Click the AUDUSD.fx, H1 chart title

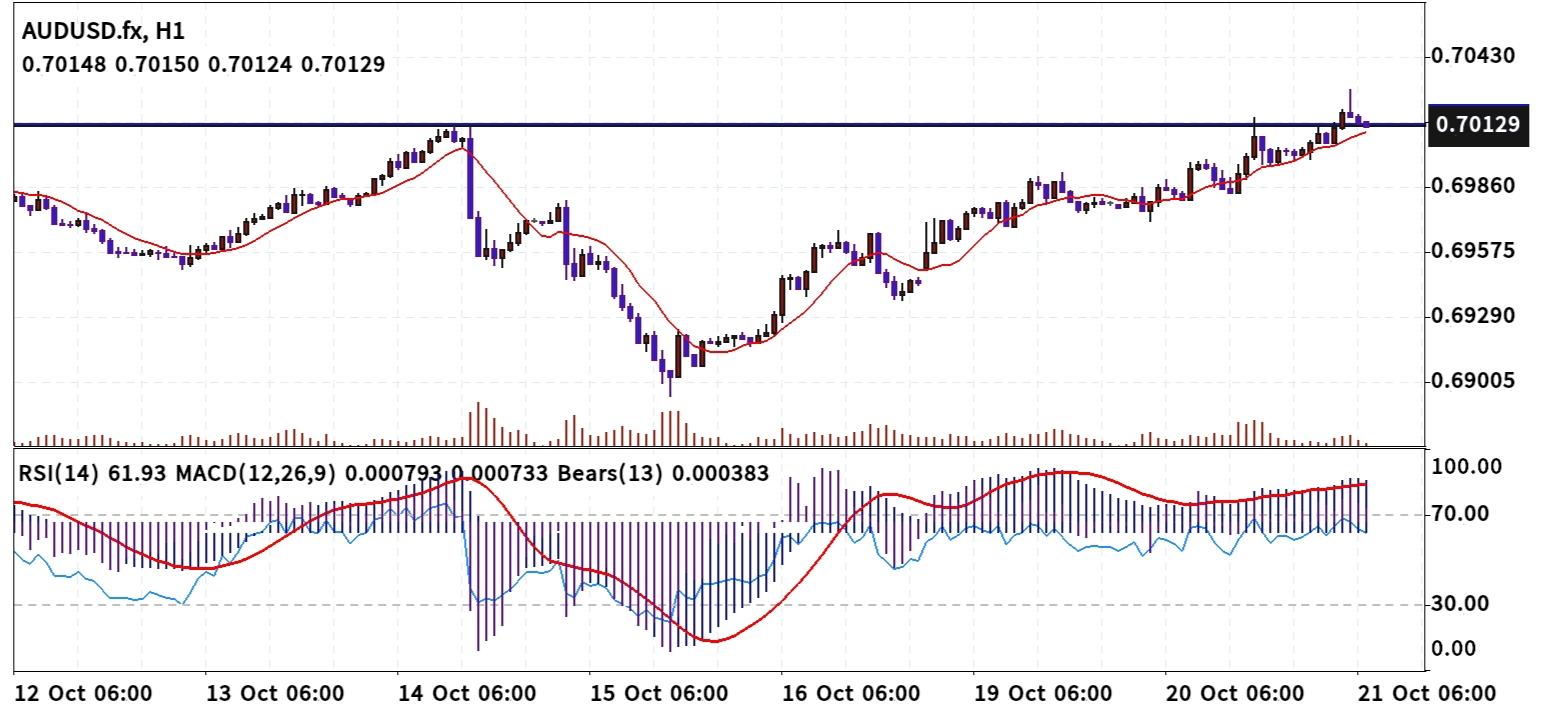(x=103, y=32)
